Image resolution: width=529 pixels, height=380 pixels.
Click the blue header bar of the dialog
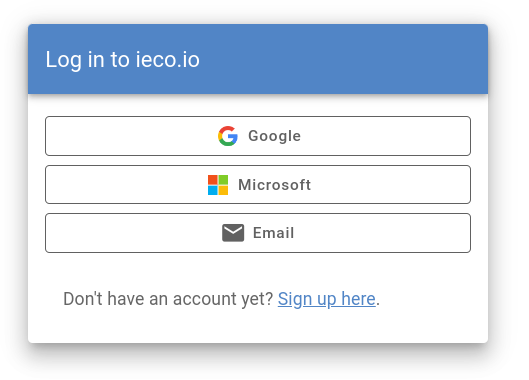pos(258,59)
